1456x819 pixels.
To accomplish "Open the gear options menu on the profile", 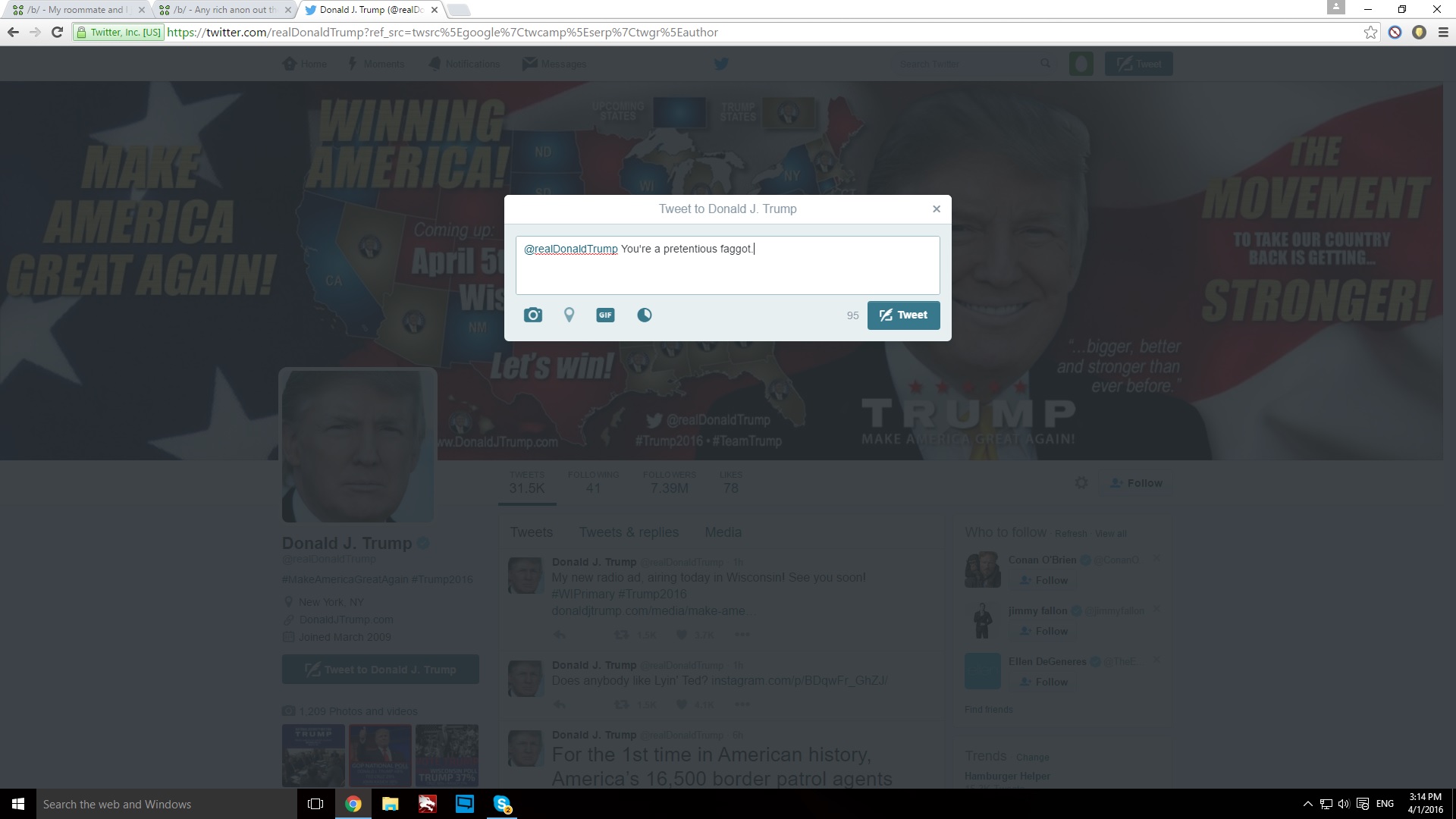I will 1081,483.
